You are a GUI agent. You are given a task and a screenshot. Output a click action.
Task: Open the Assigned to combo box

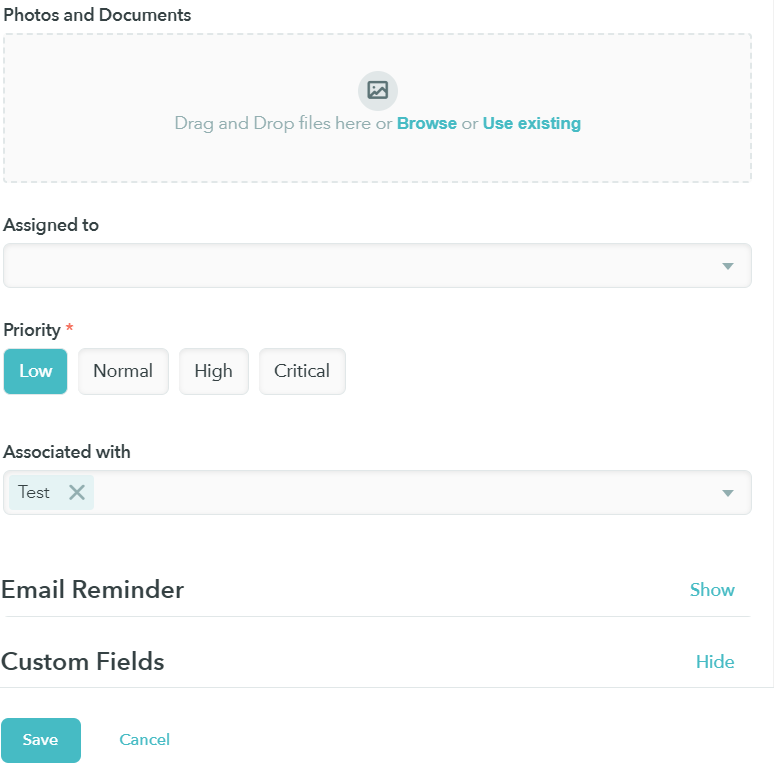[360, 266]
